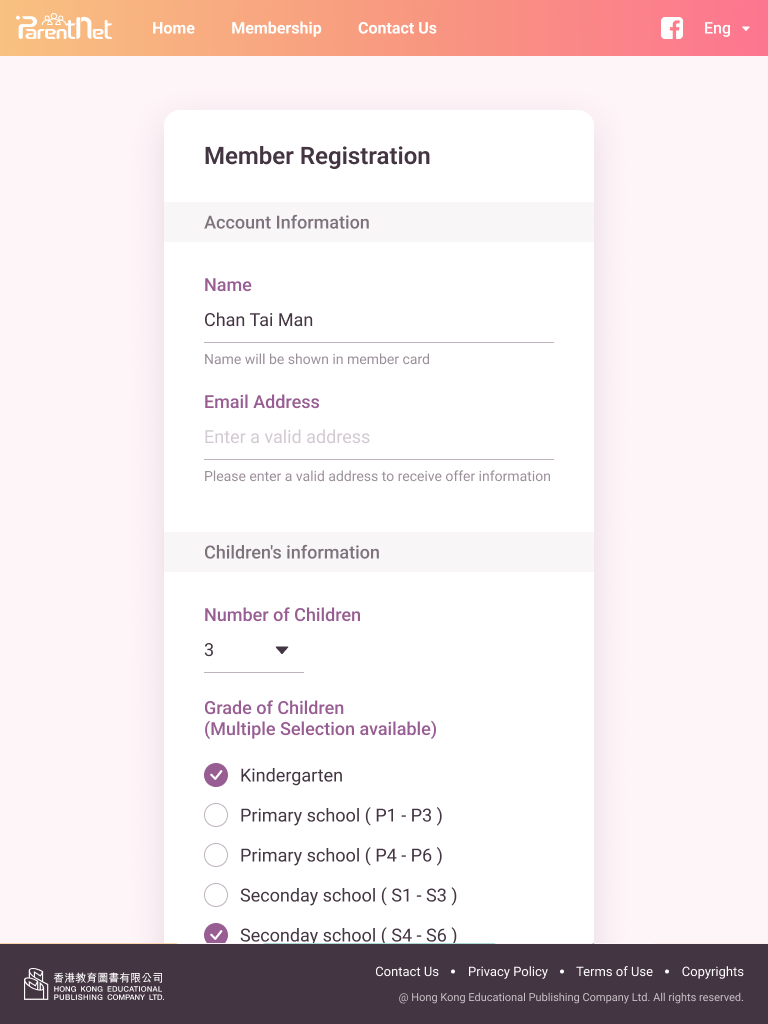
Task: Go to the Home menu item
Action: pyautogui.click(x=173, y=28)
